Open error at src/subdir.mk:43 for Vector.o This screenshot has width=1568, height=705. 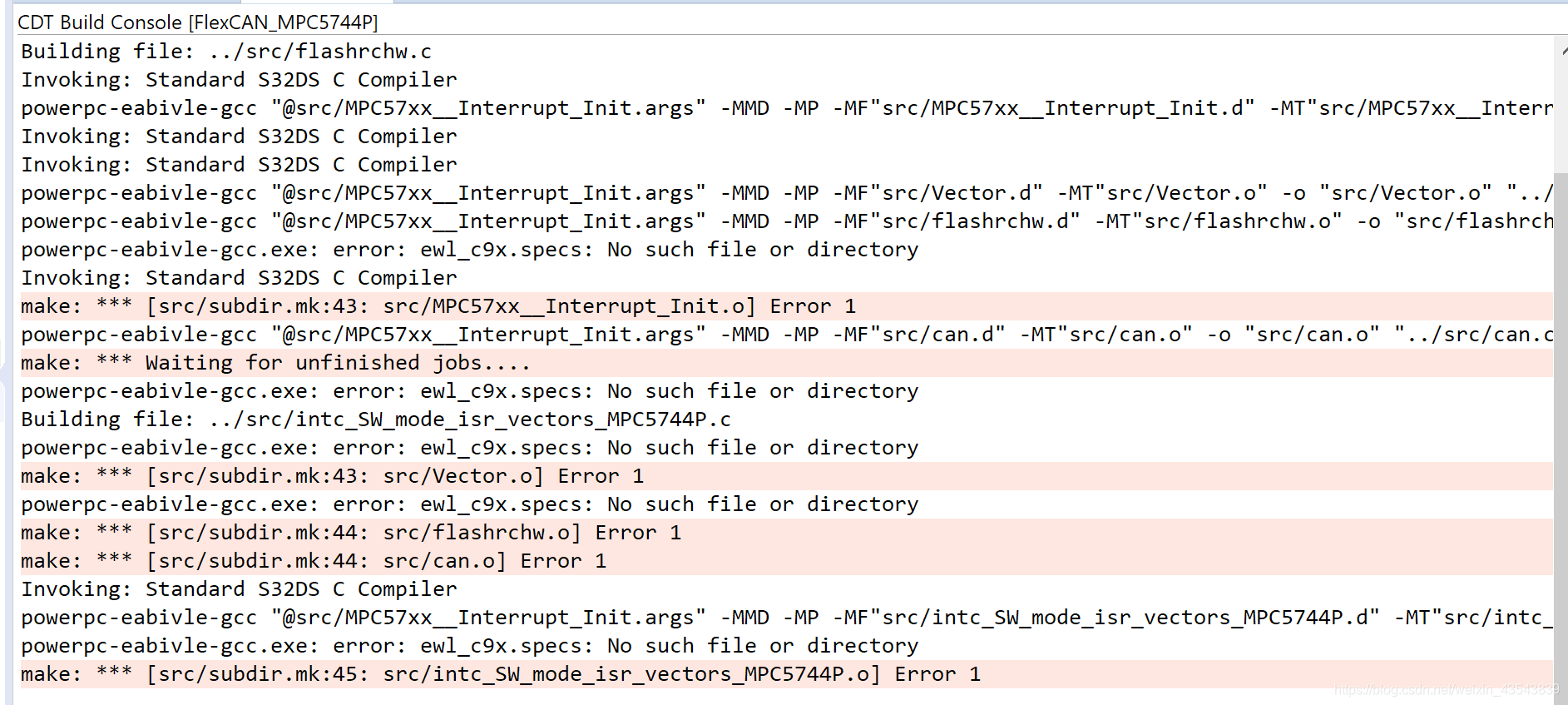click(x=333, y=475)
